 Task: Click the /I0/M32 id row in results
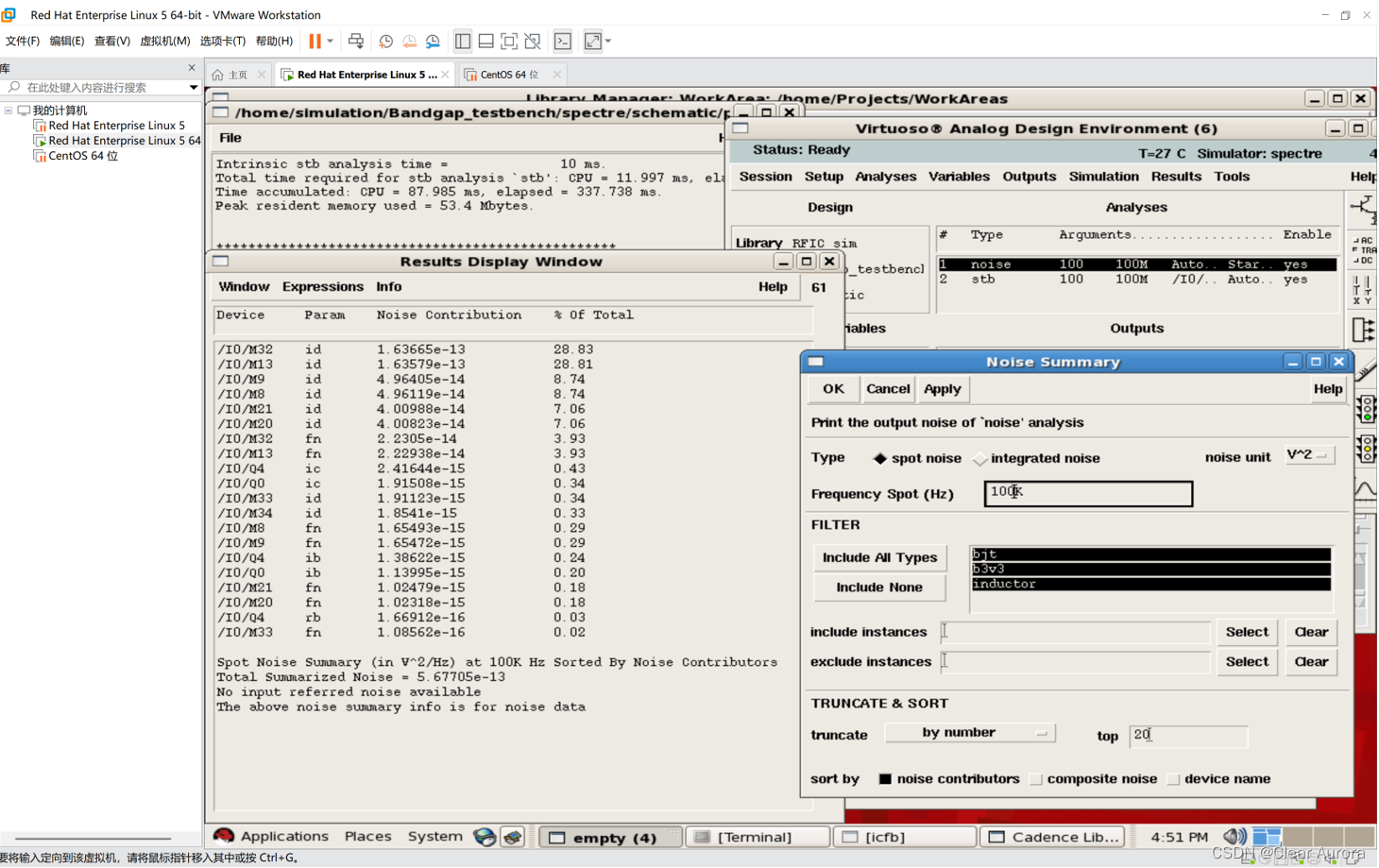coord(406,349)
